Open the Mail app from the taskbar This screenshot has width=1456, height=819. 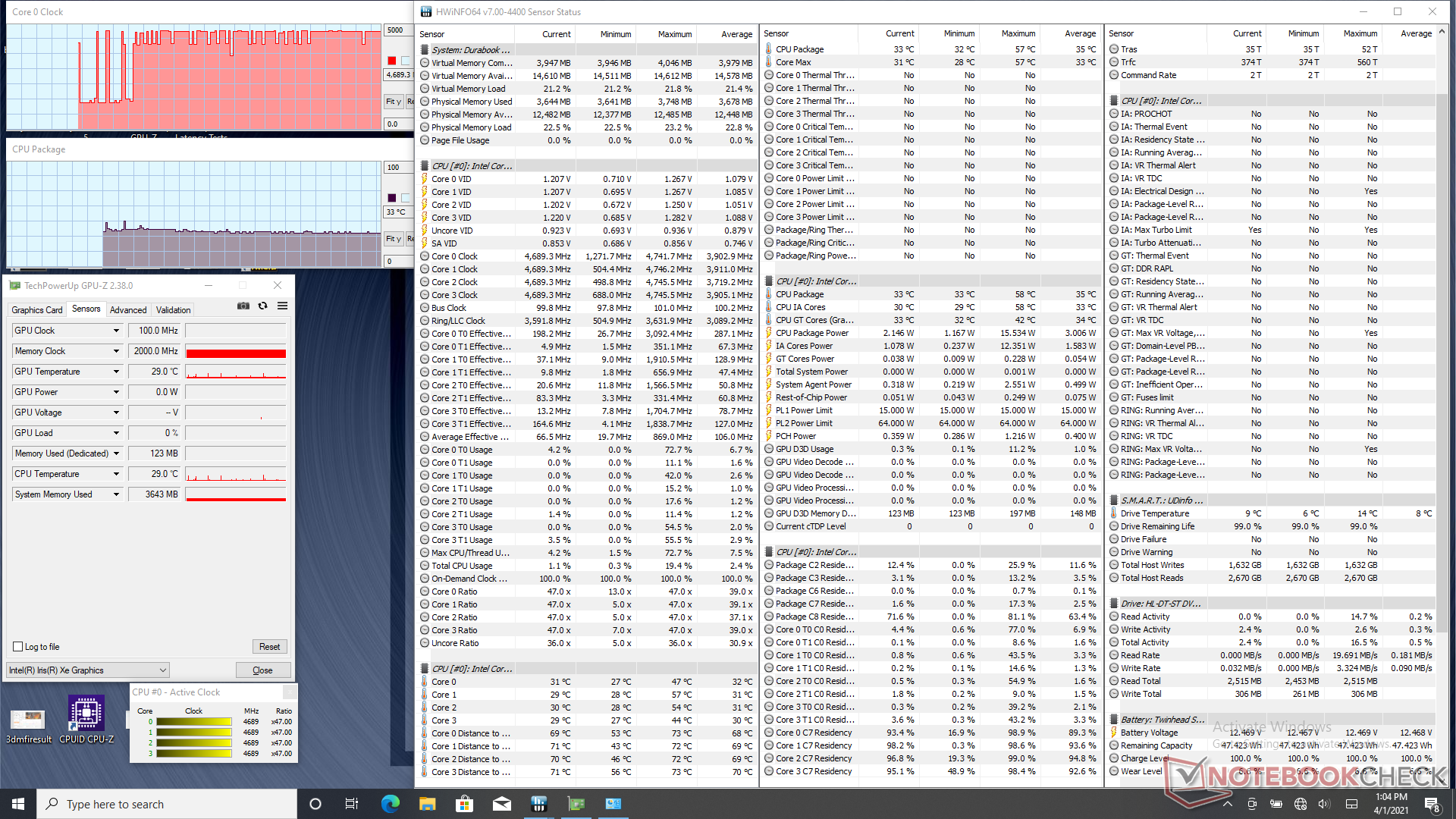coord(501,804)
